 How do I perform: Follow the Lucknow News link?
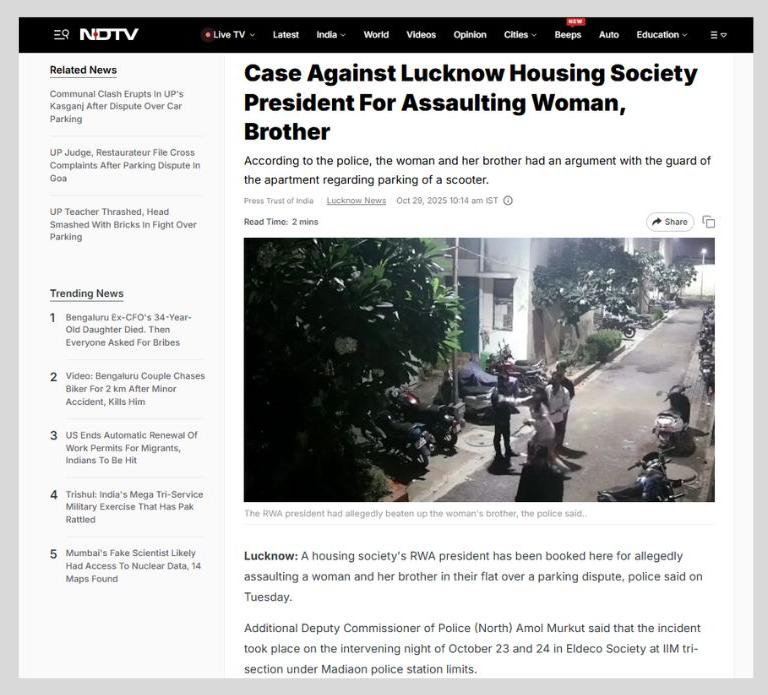356,200
